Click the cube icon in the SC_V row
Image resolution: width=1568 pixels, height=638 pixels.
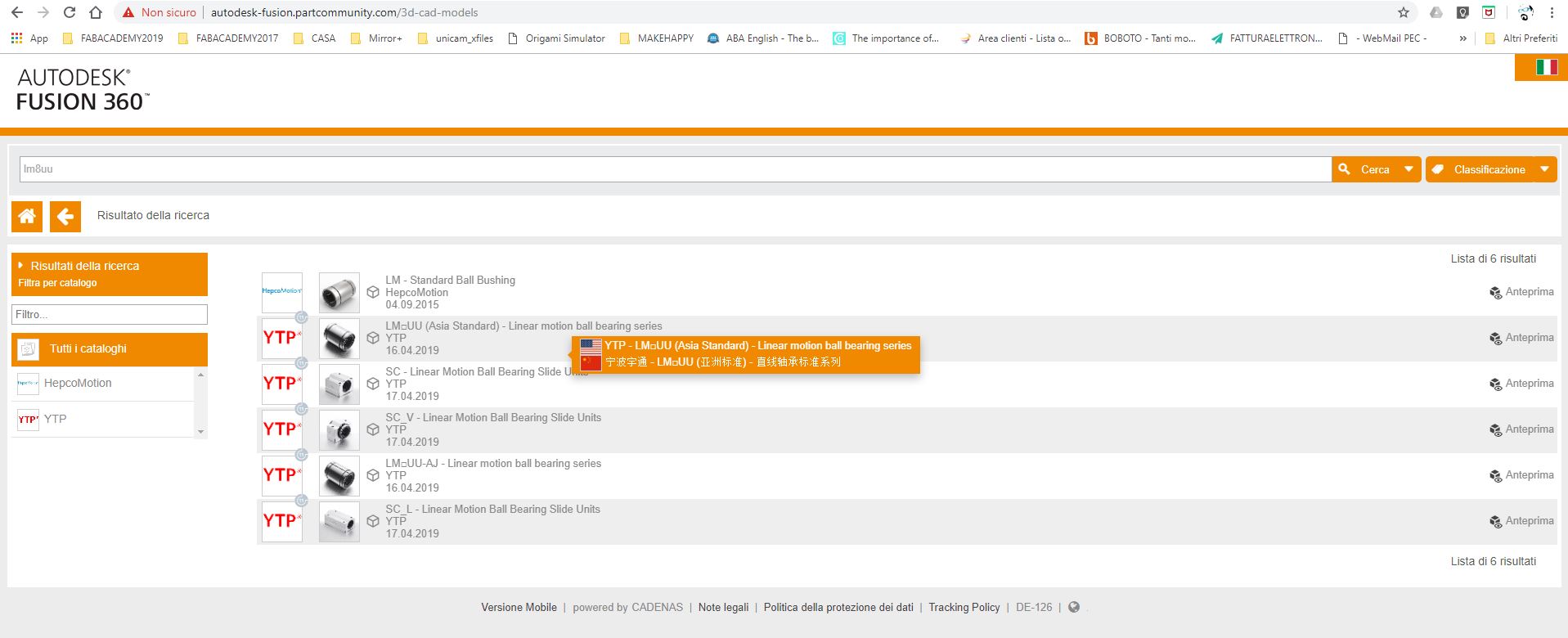373,429
